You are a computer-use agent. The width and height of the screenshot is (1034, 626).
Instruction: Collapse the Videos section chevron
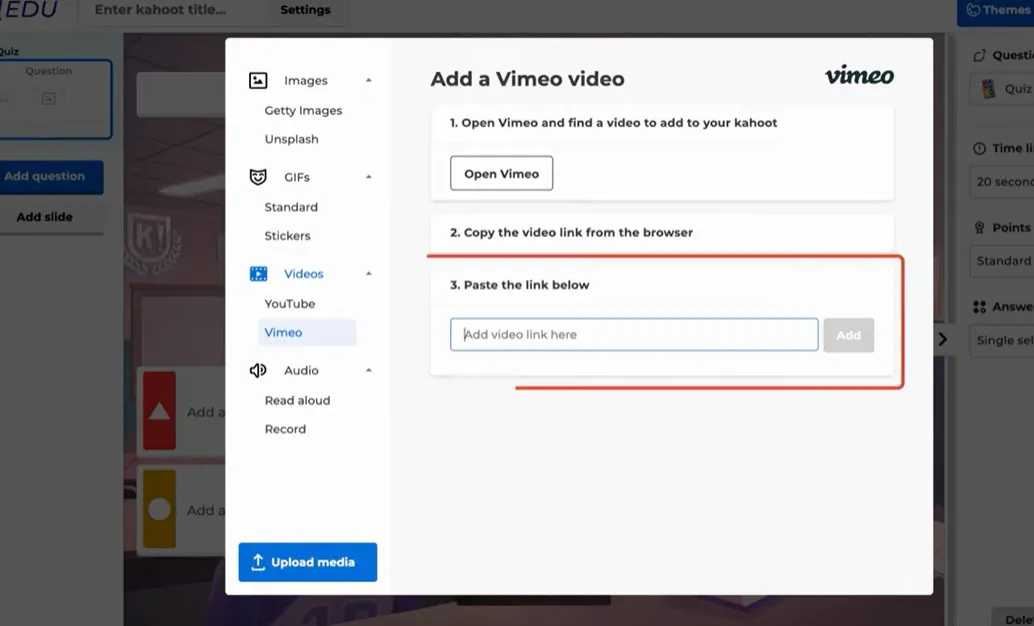(368, 274)
